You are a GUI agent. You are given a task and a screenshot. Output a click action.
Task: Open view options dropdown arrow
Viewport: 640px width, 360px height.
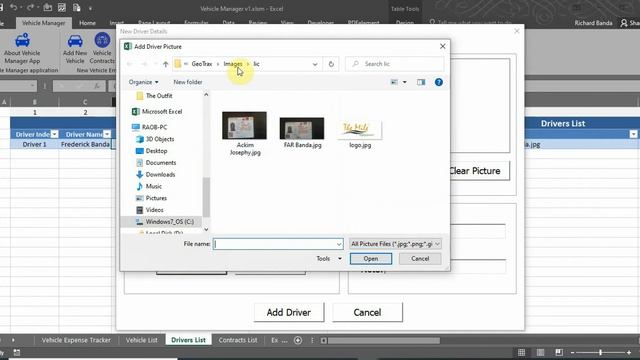point(404,82)
